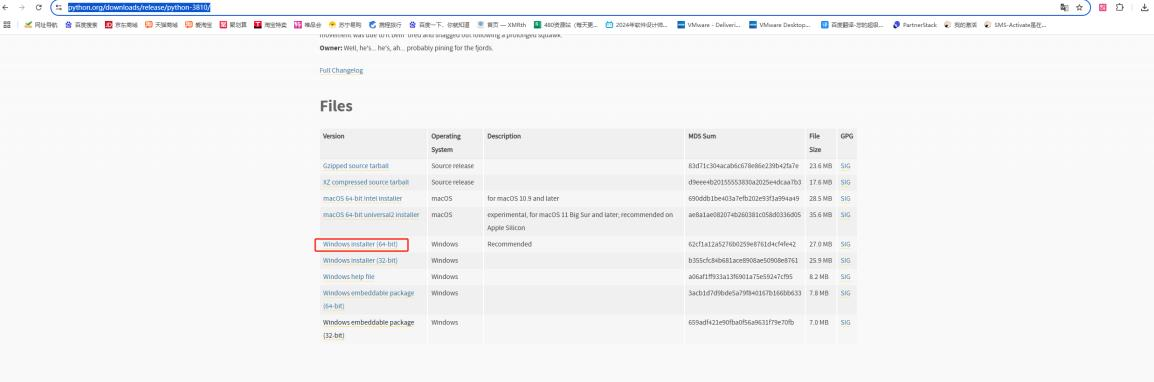Download macOS 64-bit Intel installer
Image resolution: width=1154 pixels, height=382 pixels.
pyautogui.click(x=362, y=199)
